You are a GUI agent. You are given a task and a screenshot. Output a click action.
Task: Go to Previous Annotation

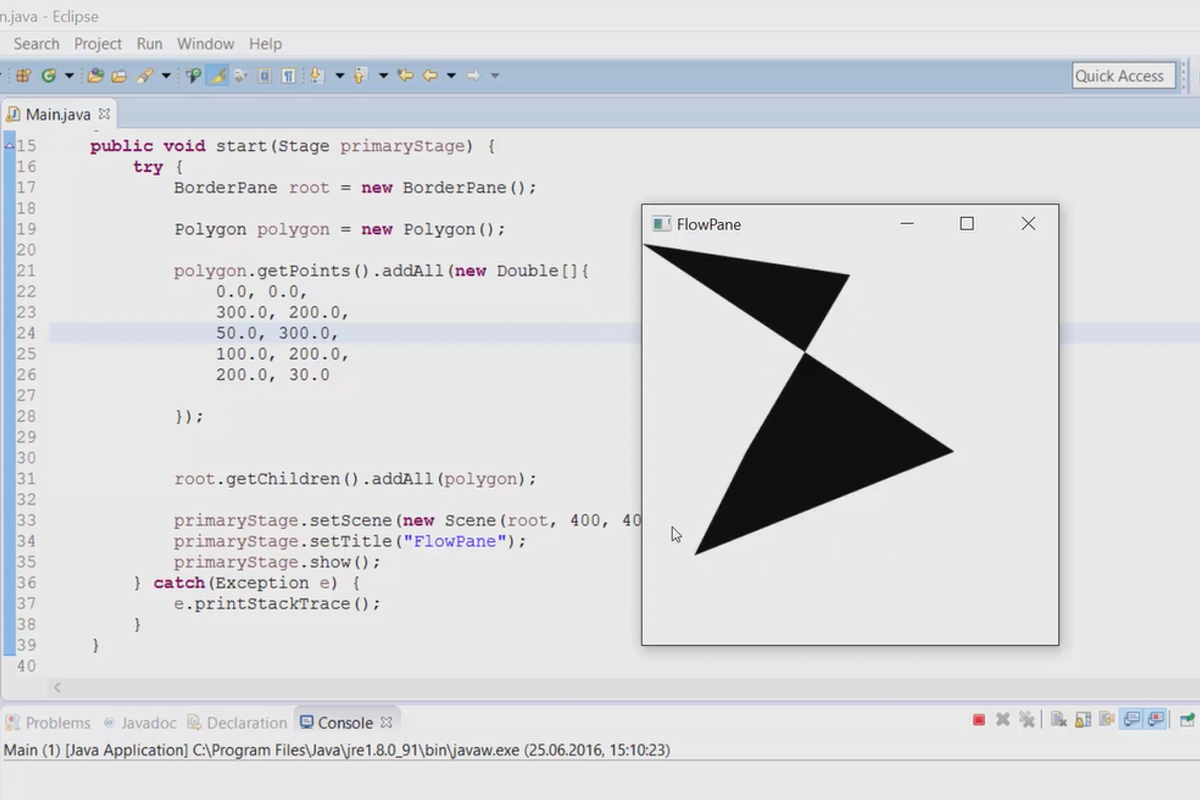tap(360, 75)
